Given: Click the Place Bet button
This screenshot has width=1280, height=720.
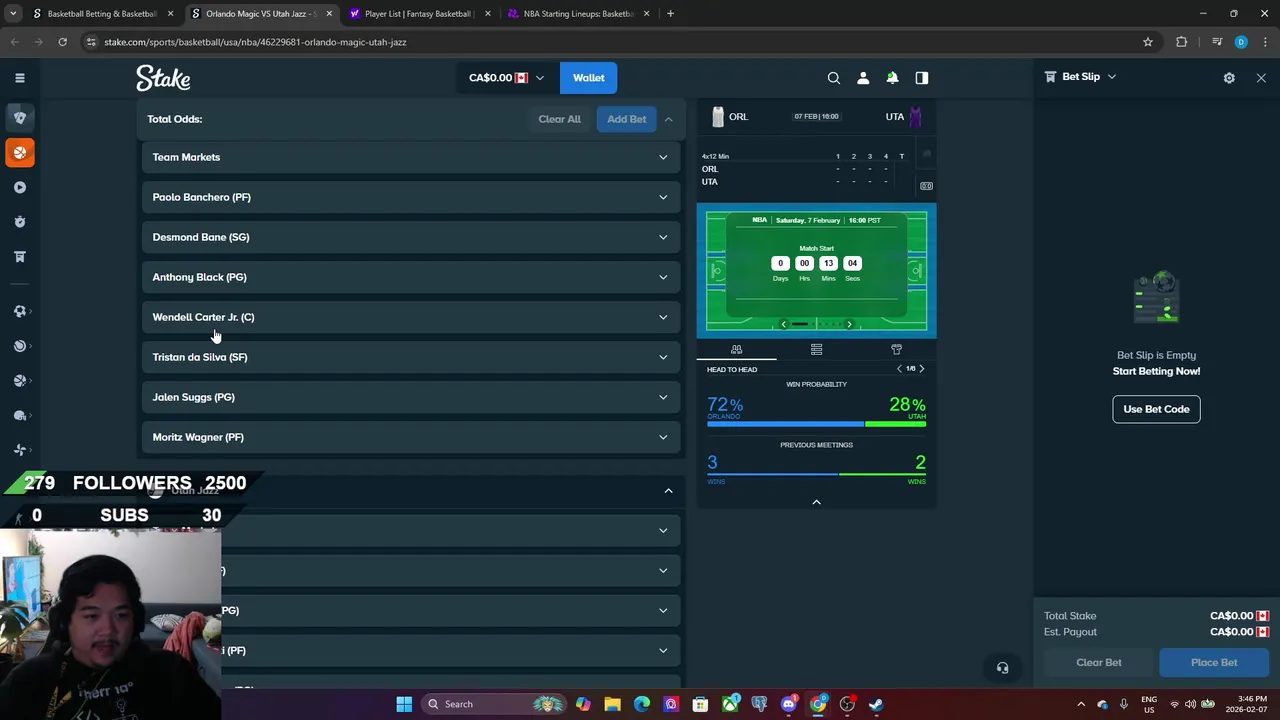Looking at the screenshot, I should click(1214, 662).
